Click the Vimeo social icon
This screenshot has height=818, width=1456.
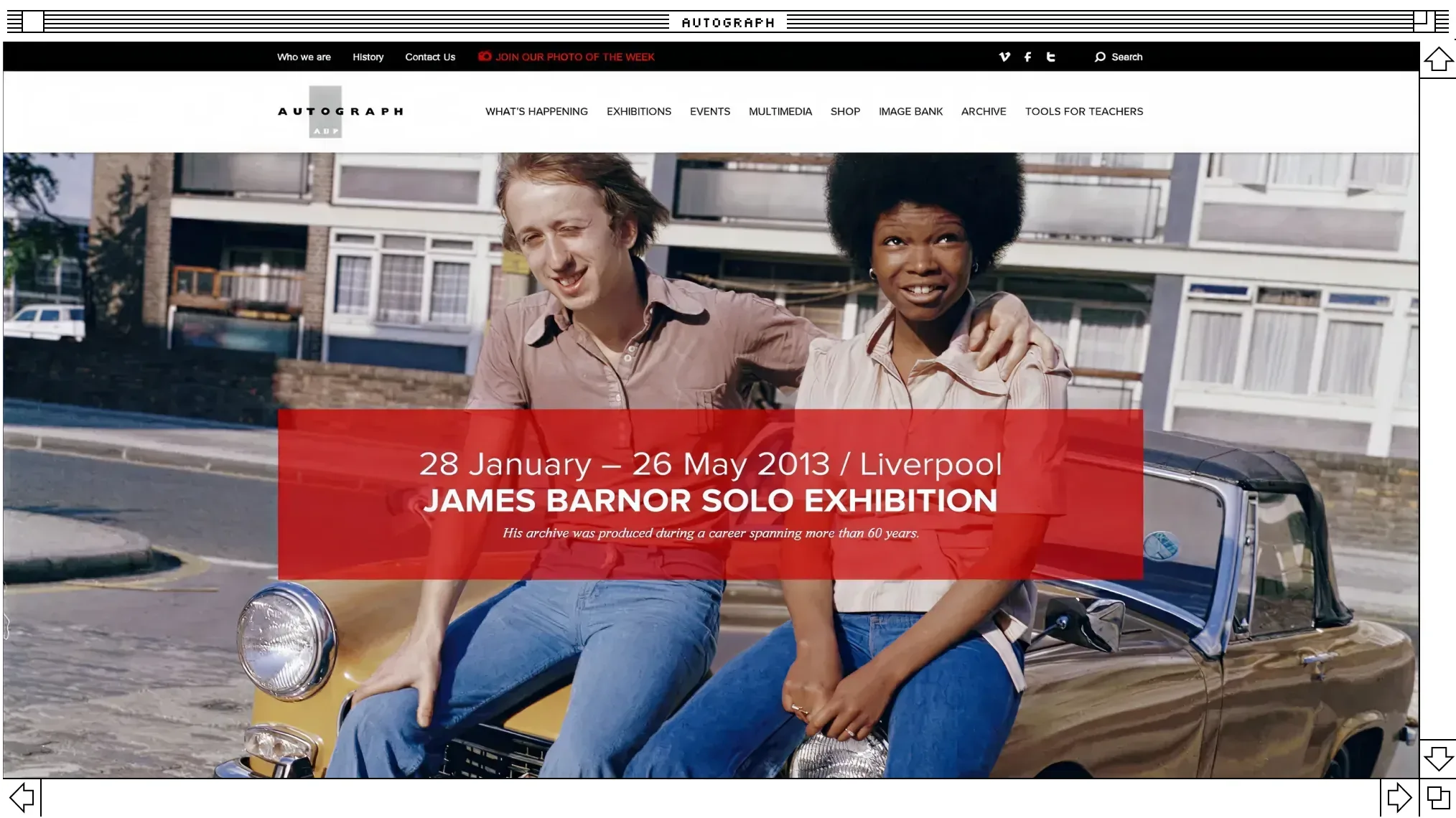[1004, 57]
